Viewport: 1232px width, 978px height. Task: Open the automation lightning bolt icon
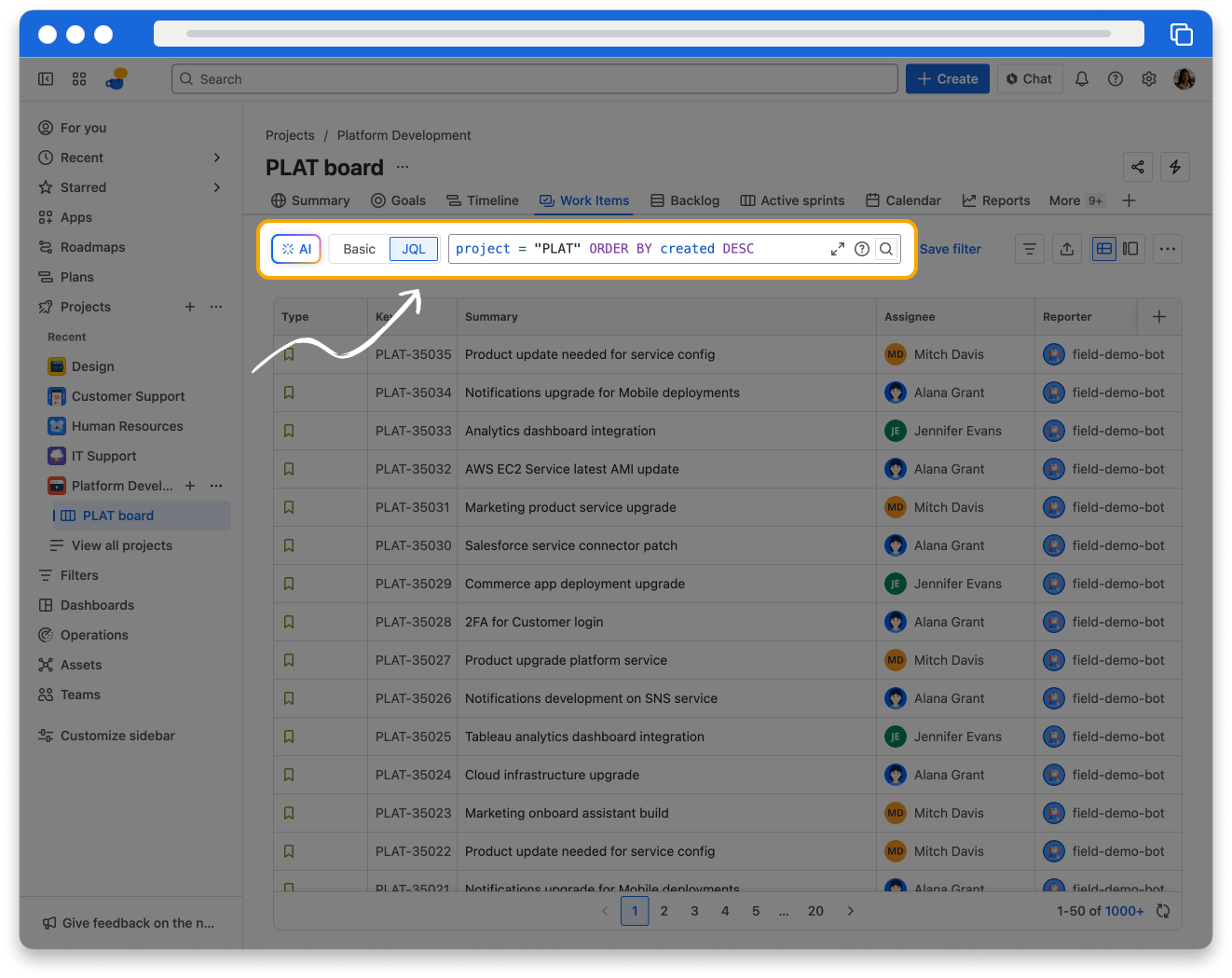[x=1175, y=167]
